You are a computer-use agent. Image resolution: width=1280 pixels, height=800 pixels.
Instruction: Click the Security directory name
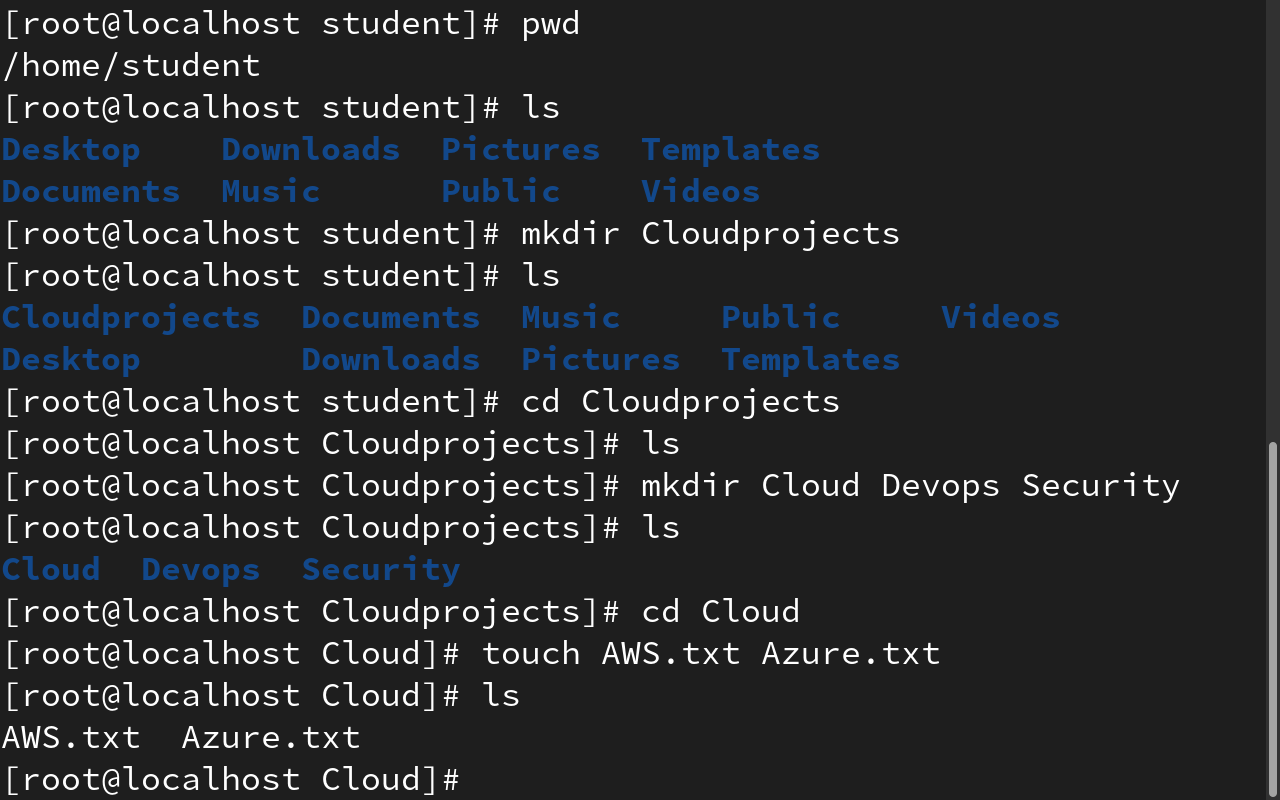[x=381, y=570]
